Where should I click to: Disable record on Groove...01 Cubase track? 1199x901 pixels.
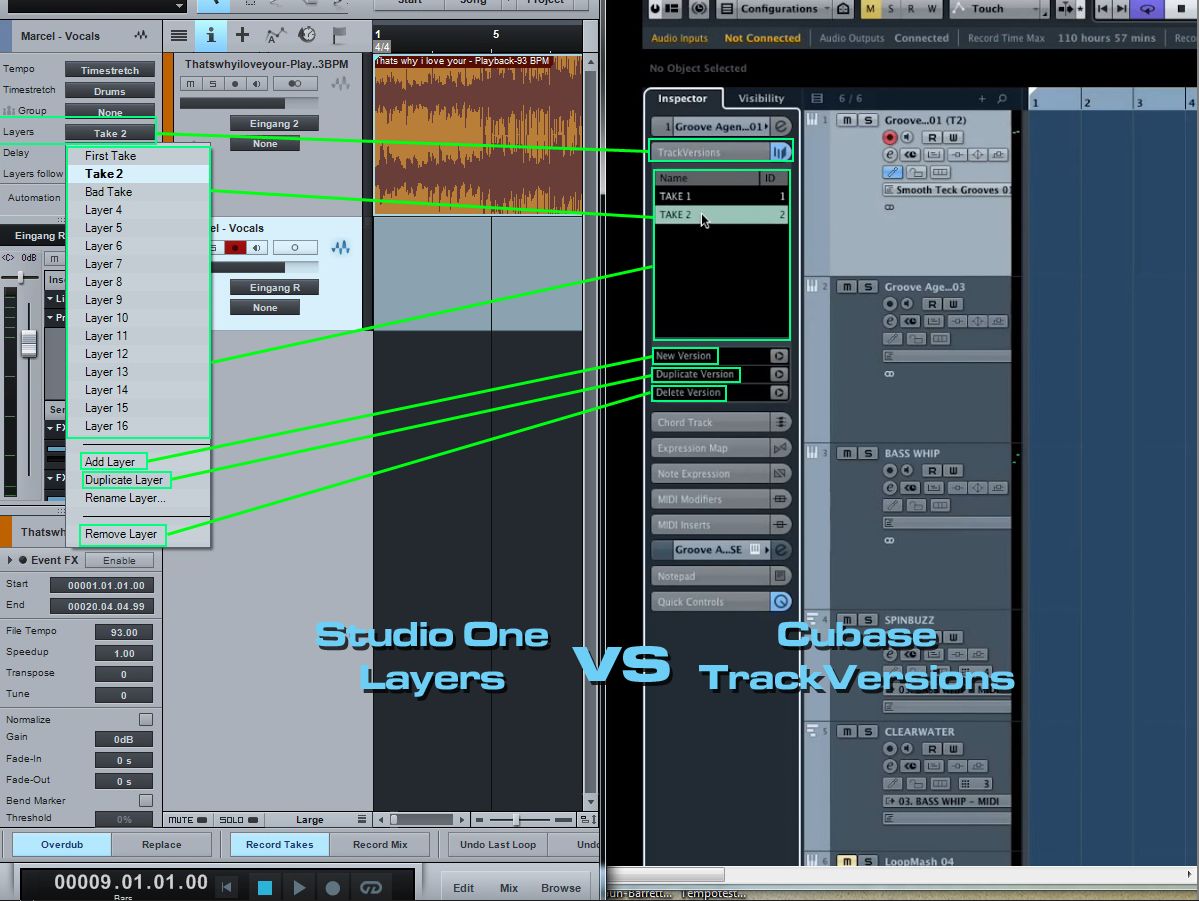(889, 137)
